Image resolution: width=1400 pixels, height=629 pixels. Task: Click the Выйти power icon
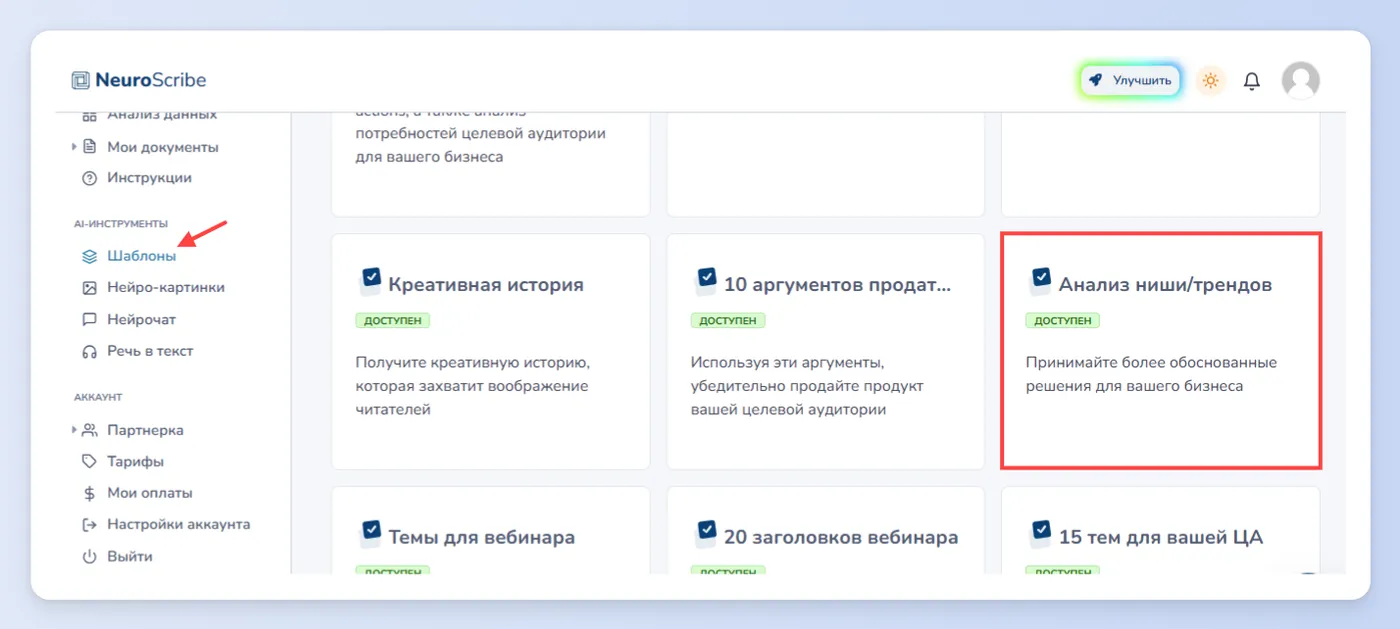coord(89,556)
